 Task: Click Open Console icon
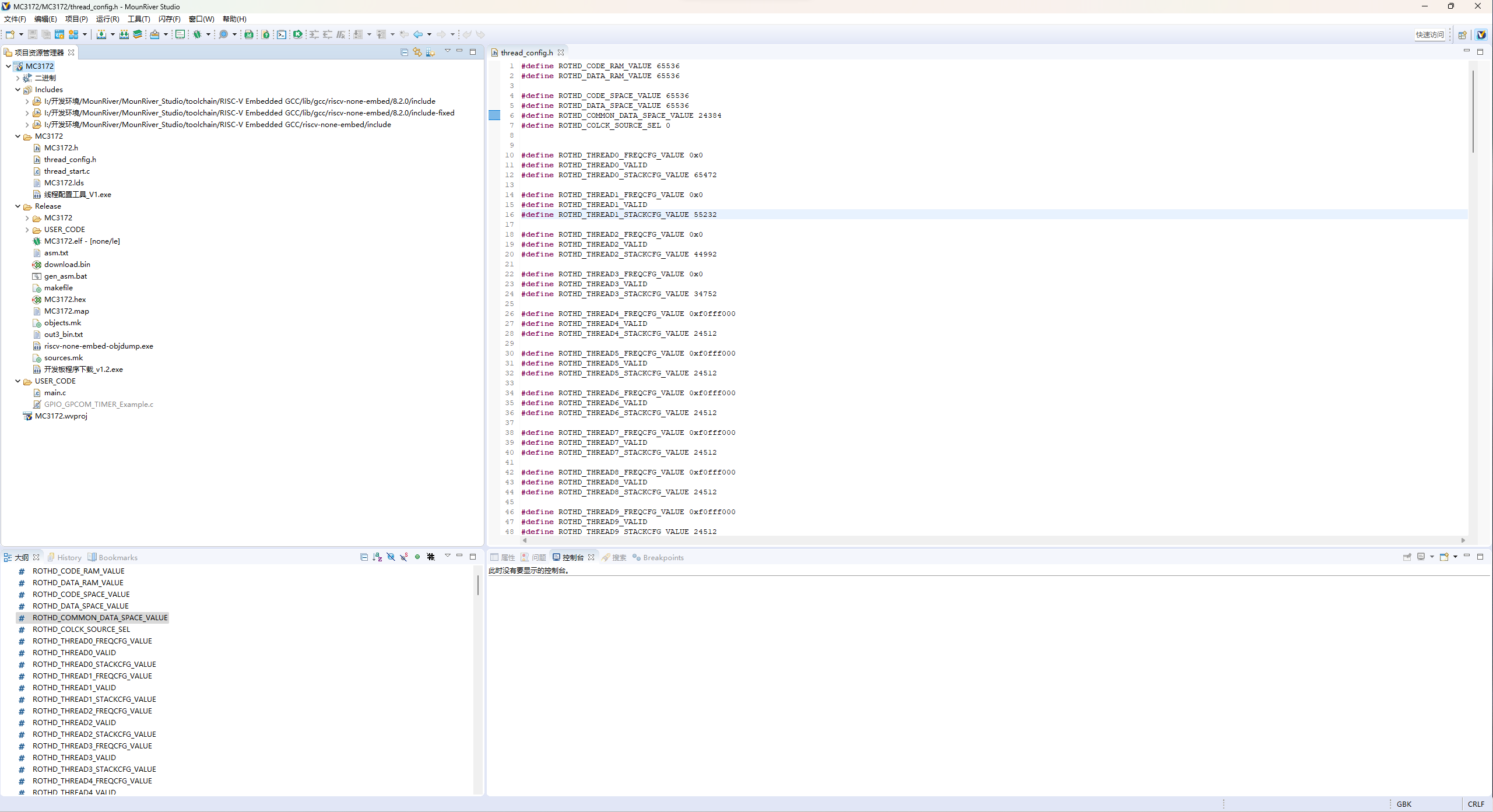(1444, 557)
